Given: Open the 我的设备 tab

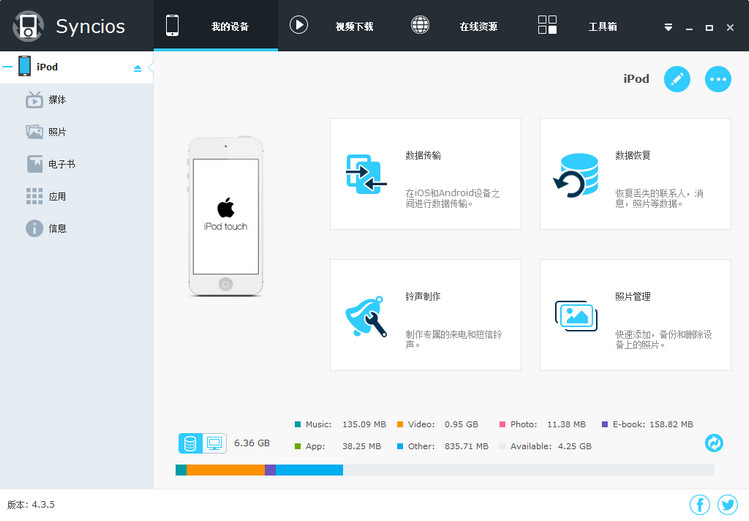Looking at the screenshot, I should 216,25.
